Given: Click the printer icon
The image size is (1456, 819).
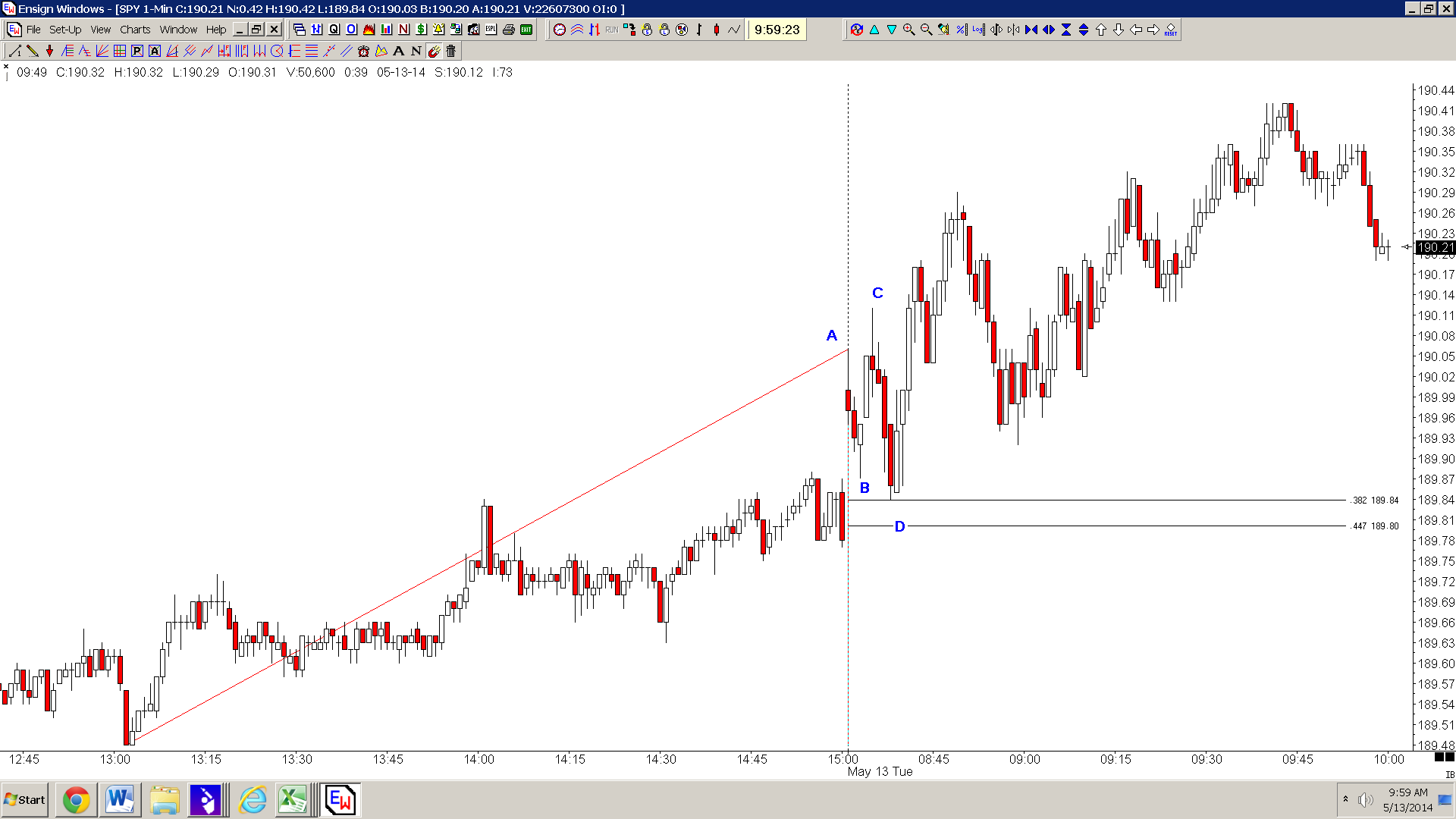Looking at the screenshot, I should point(509,30).
